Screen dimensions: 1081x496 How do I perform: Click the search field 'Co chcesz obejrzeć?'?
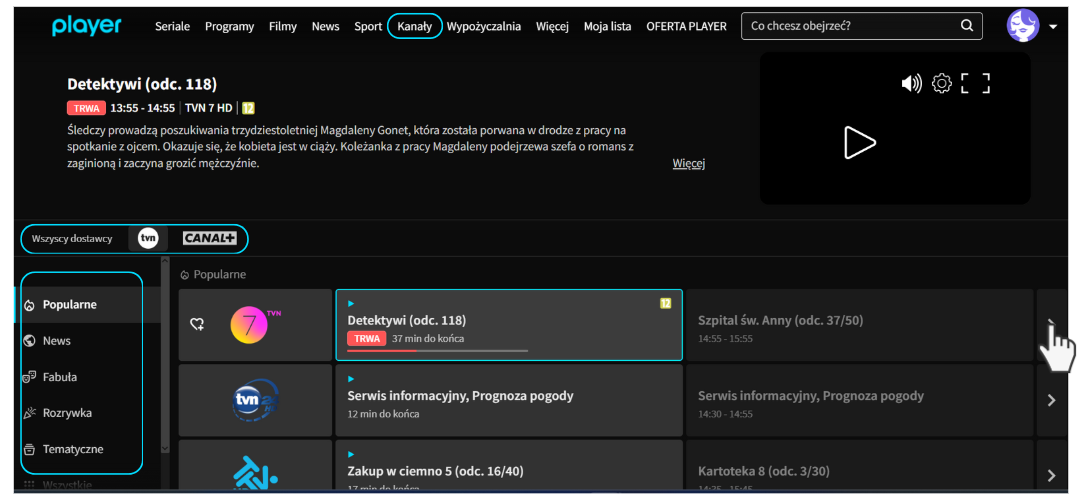click(x=850, y=26)
